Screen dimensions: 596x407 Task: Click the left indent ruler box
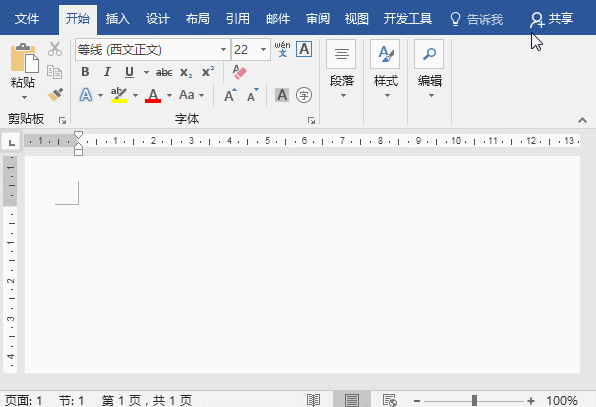(78, 152)
